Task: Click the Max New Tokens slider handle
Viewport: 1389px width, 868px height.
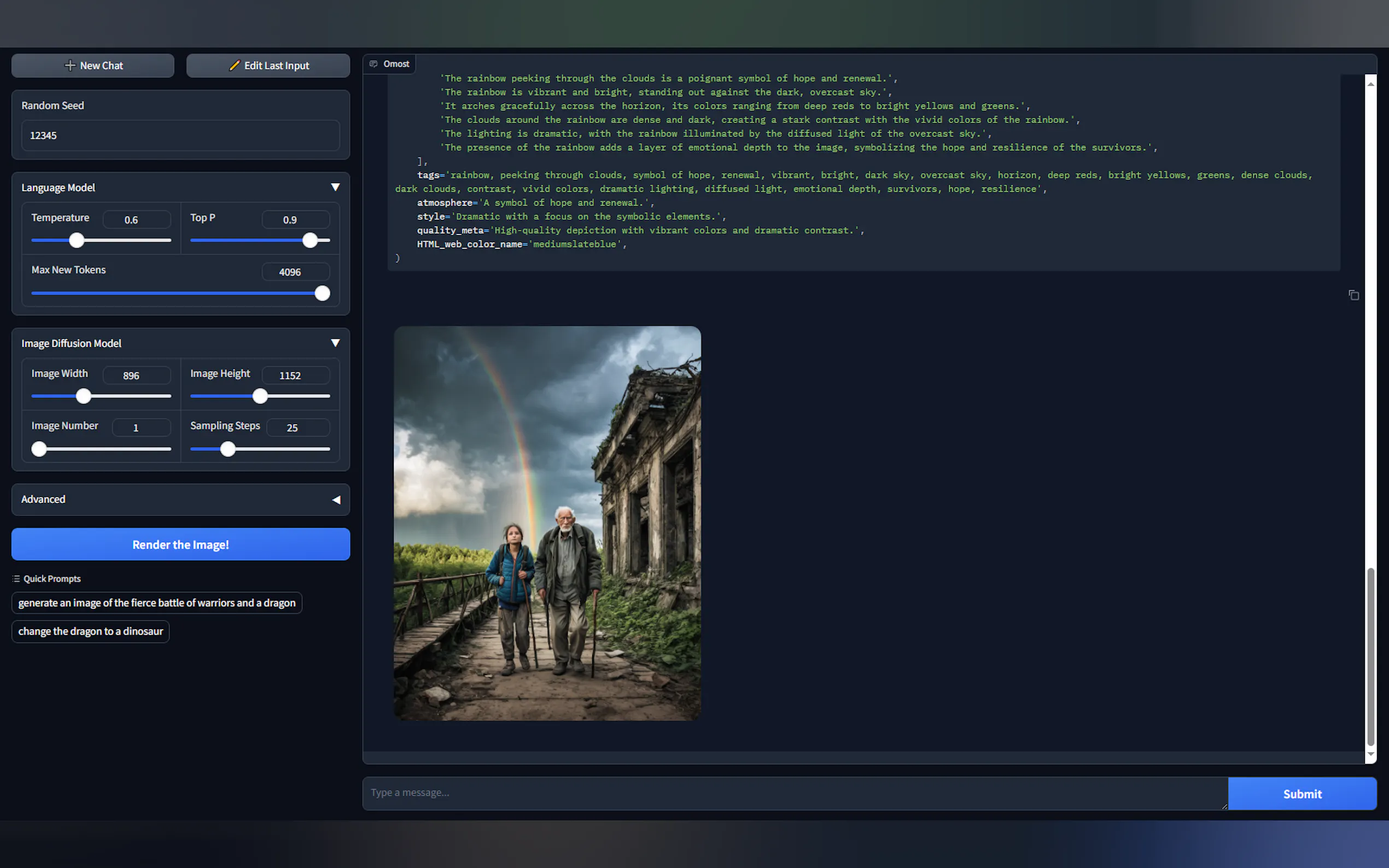Action: coord(322,294)
